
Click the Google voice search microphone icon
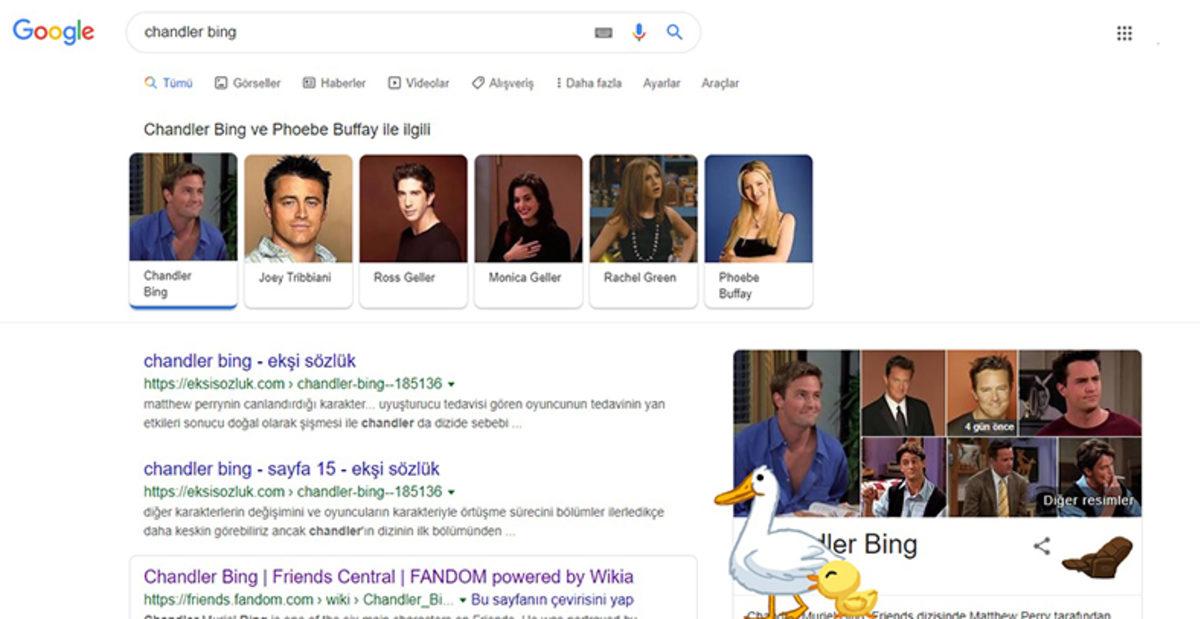point(638,32)
